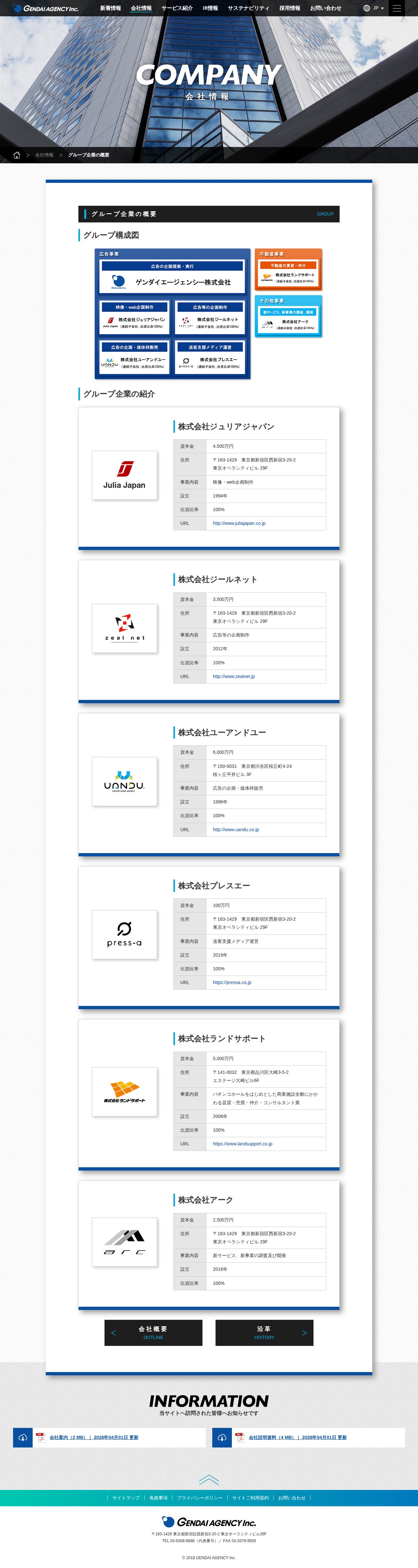This screenshot has width=418, height=1568.
Task: Click the back-to-top chevron icon
Action: click(209, 1480)
